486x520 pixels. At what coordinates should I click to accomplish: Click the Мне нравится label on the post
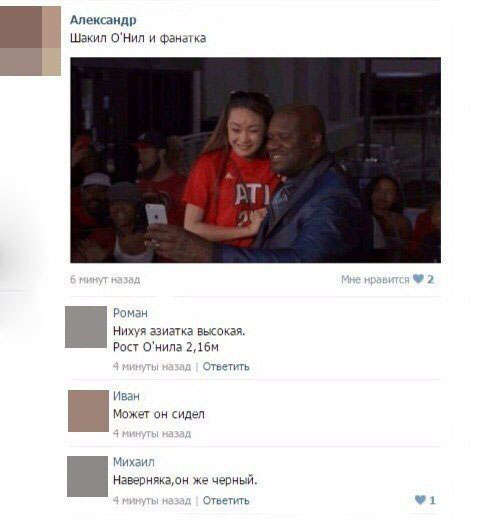pyautogui.click(x=375, y=279)
